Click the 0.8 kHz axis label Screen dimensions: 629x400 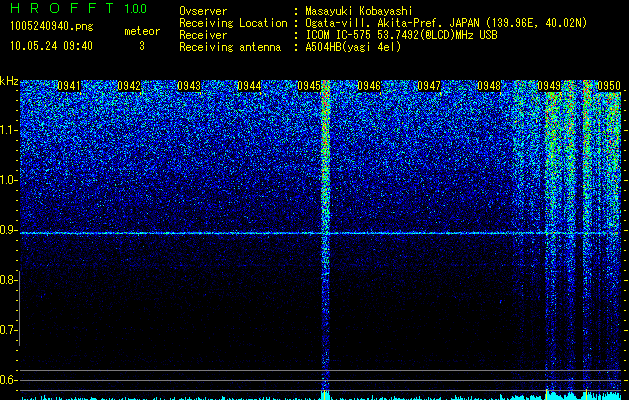click(x=8, y=280)
